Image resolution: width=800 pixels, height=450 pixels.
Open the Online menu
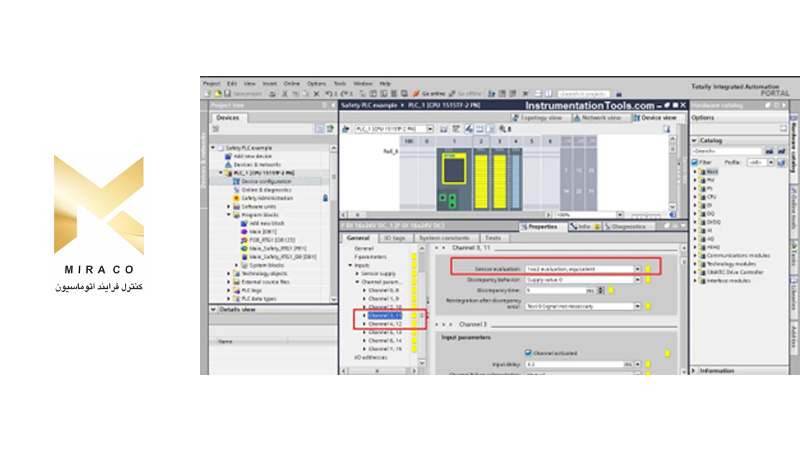[x=291, y=83]
